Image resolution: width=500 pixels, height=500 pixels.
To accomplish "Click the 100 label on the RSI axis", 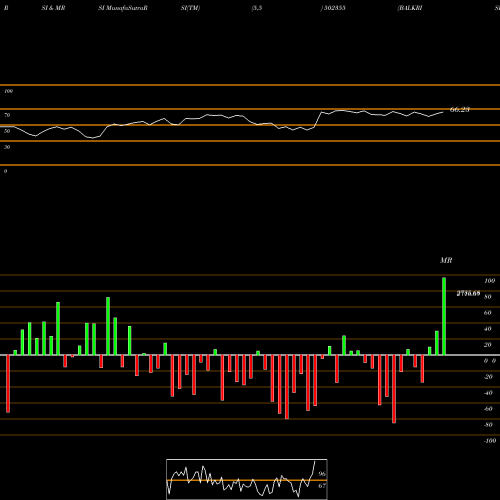I will 8,91.
